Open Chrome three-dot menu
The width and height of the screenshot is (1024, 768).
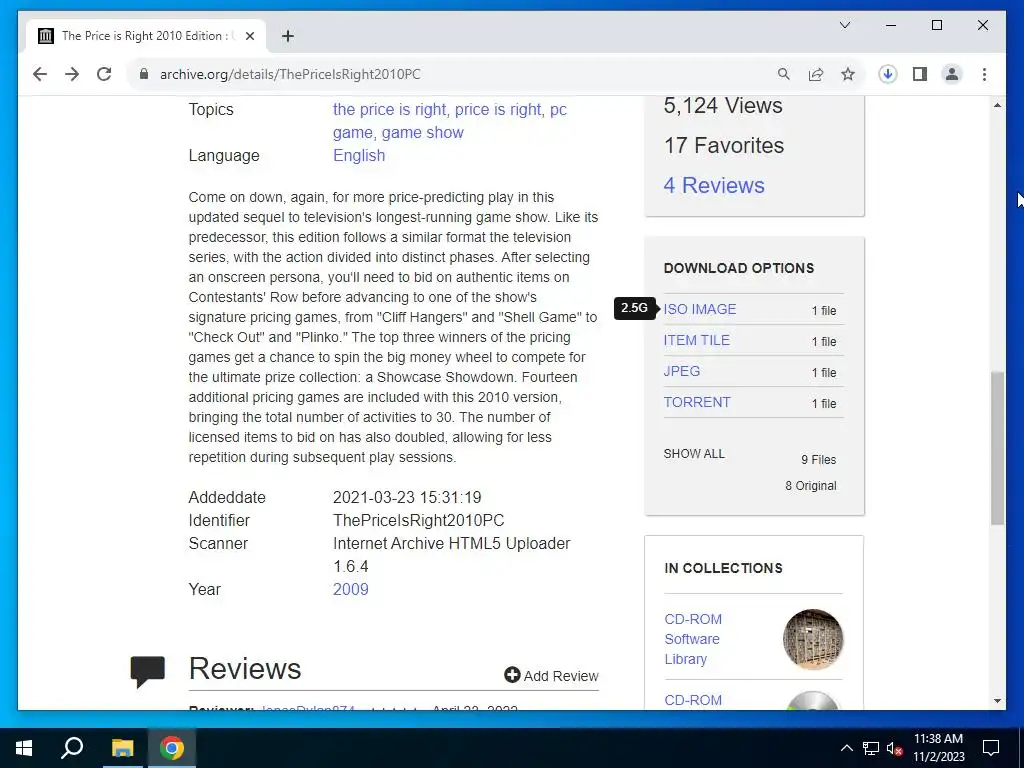(984, 74)
